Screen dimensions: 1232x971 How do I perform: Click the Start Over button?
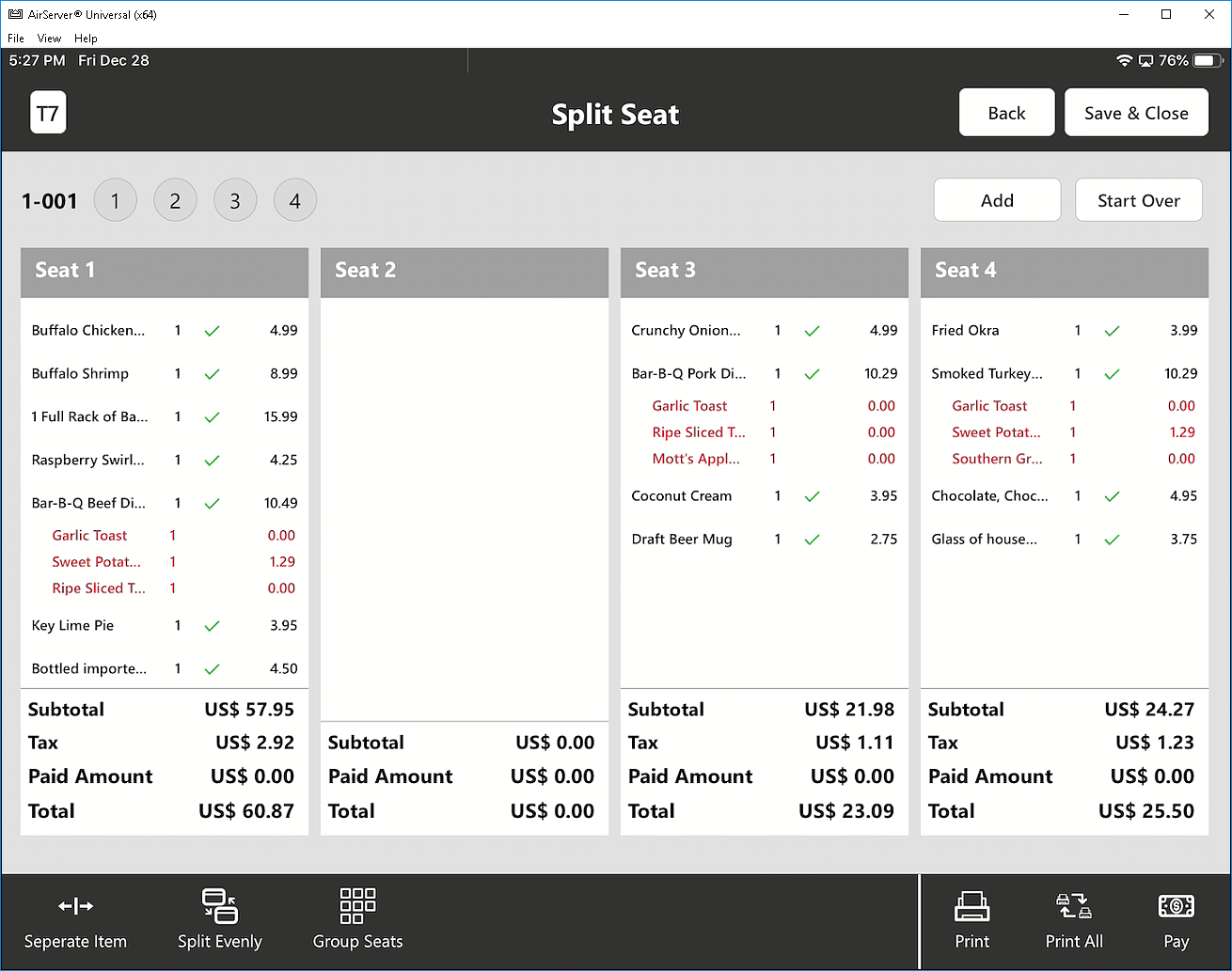[x=1138, y=200]
